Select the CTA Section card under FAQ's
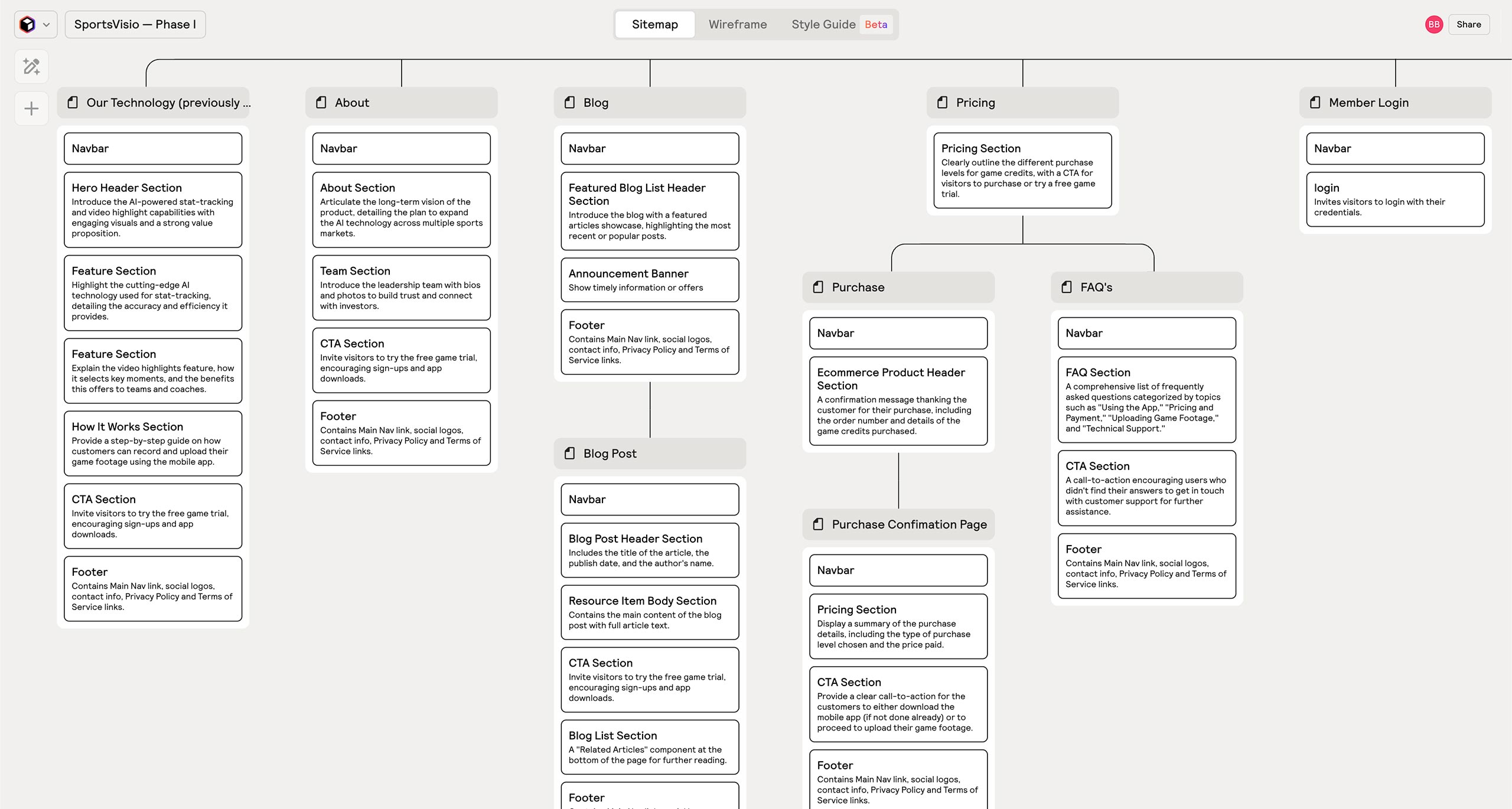 (1147, 488)
